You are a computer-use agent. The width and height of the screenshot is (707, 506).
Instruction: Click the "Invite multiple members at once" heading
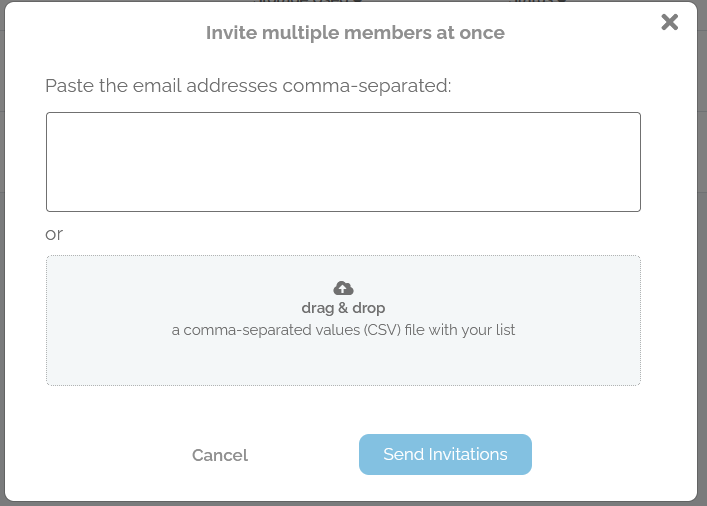355,32
